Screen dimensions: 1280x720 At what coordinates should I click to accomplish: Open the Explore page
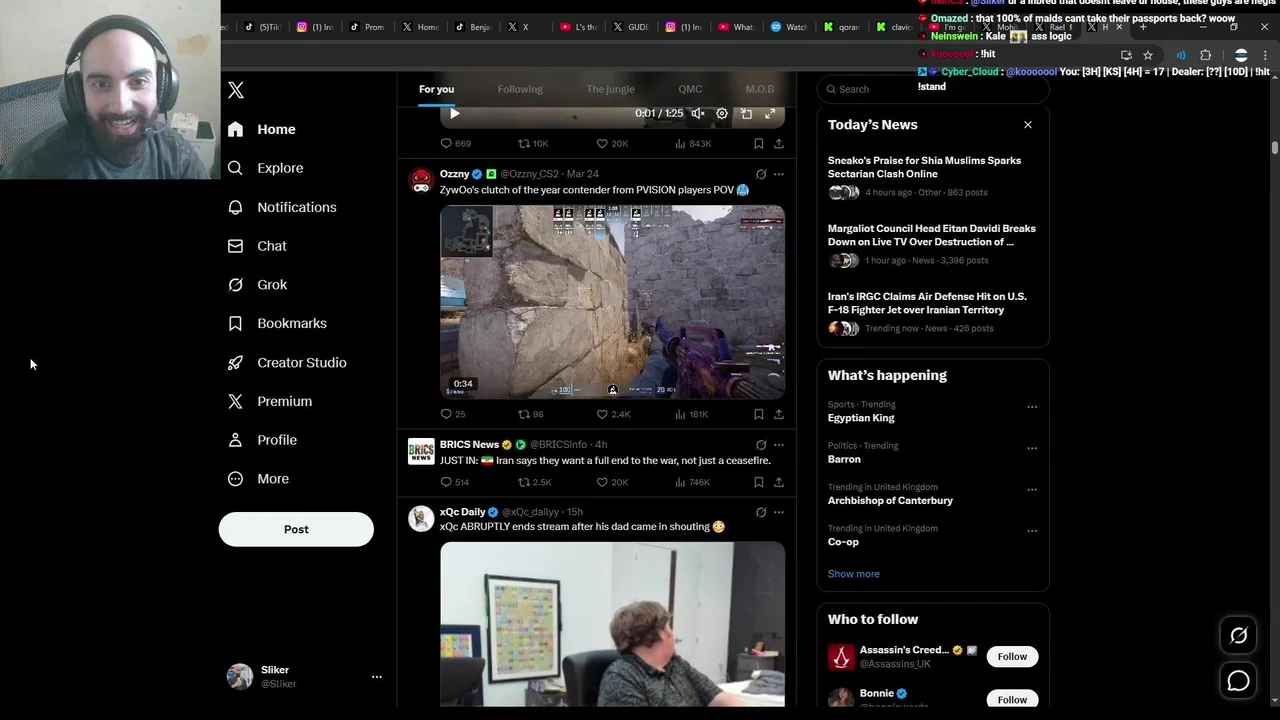[x=266, y=168]
